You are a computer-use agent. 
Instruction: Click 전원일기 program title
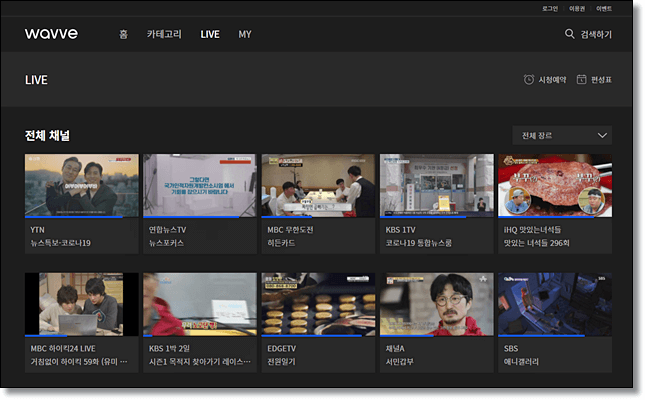coord(281,361)
